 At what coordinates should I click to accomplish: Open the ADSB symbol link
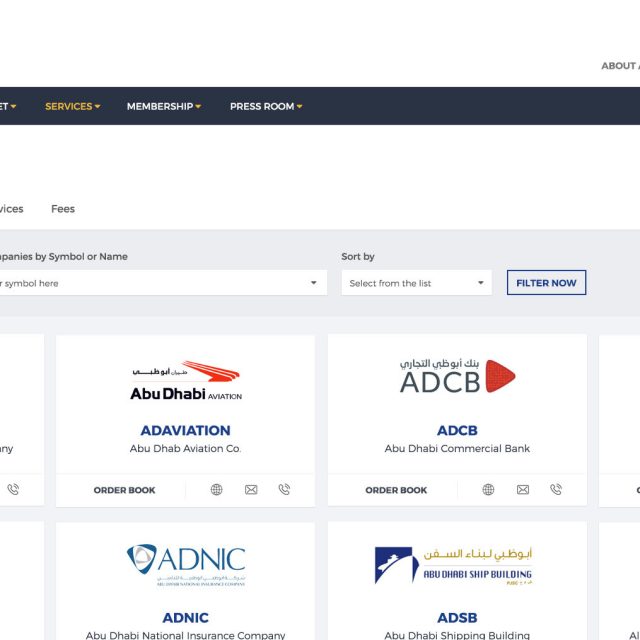(457, 618)
